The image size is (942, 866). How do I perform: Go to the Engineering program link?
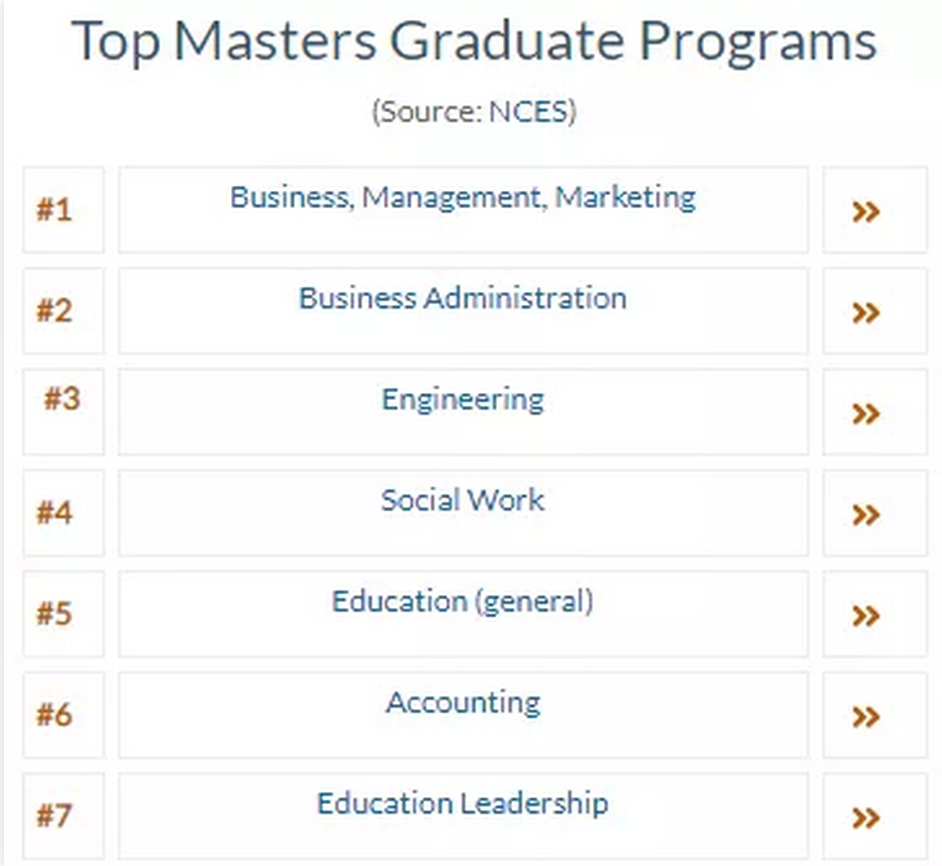(463, 399)
